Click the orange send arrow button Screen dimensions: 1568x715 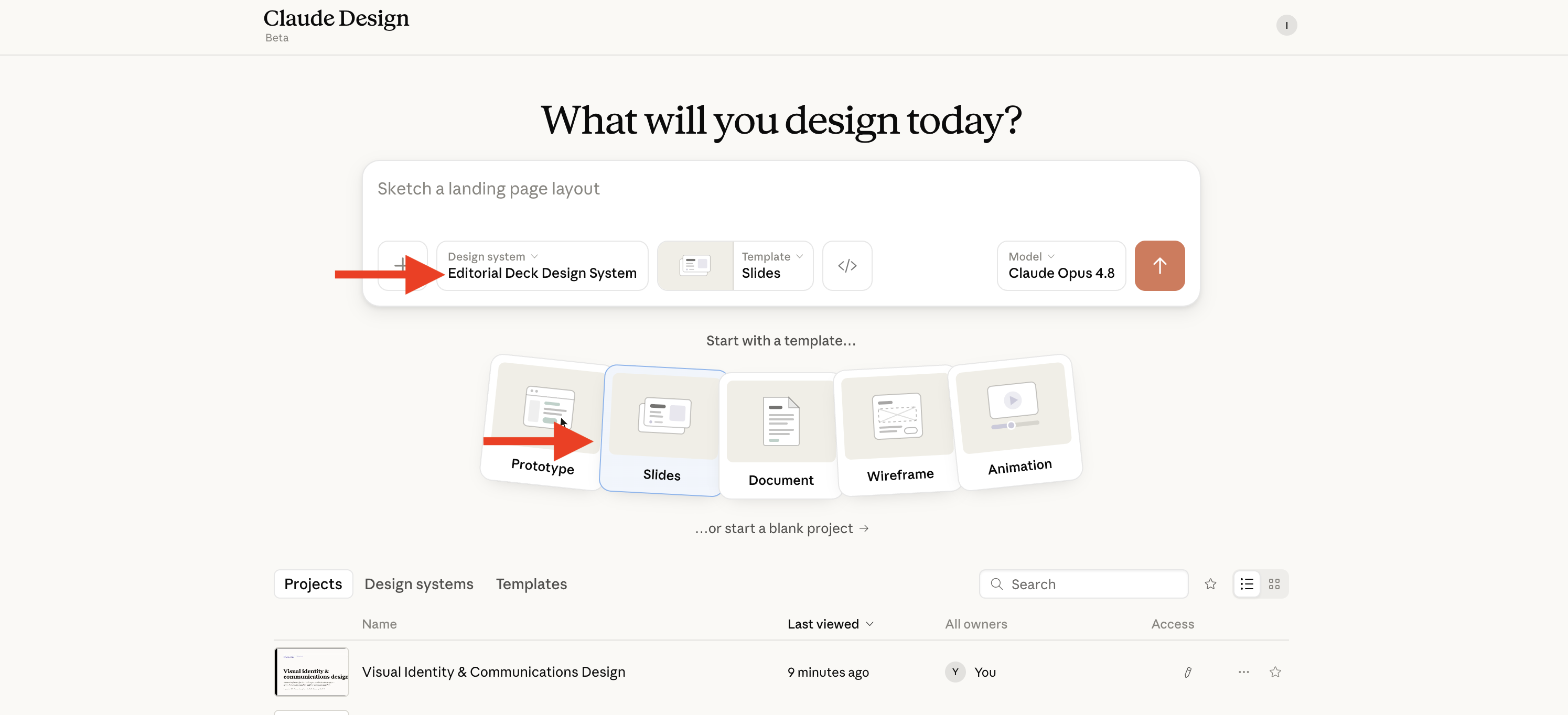(1159, 265)
